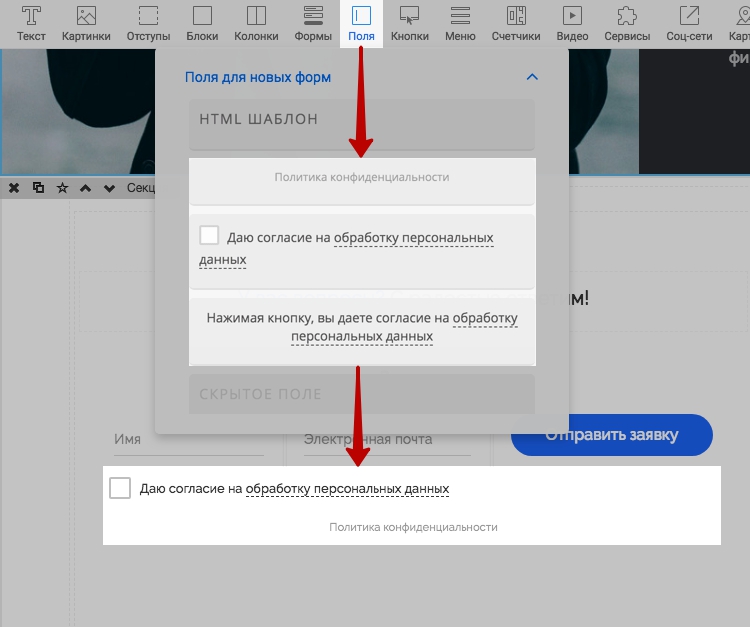The image size is (750, 627).
Task: Check the consent checkbox in the fields panel
Action: [x=209, y=235]
